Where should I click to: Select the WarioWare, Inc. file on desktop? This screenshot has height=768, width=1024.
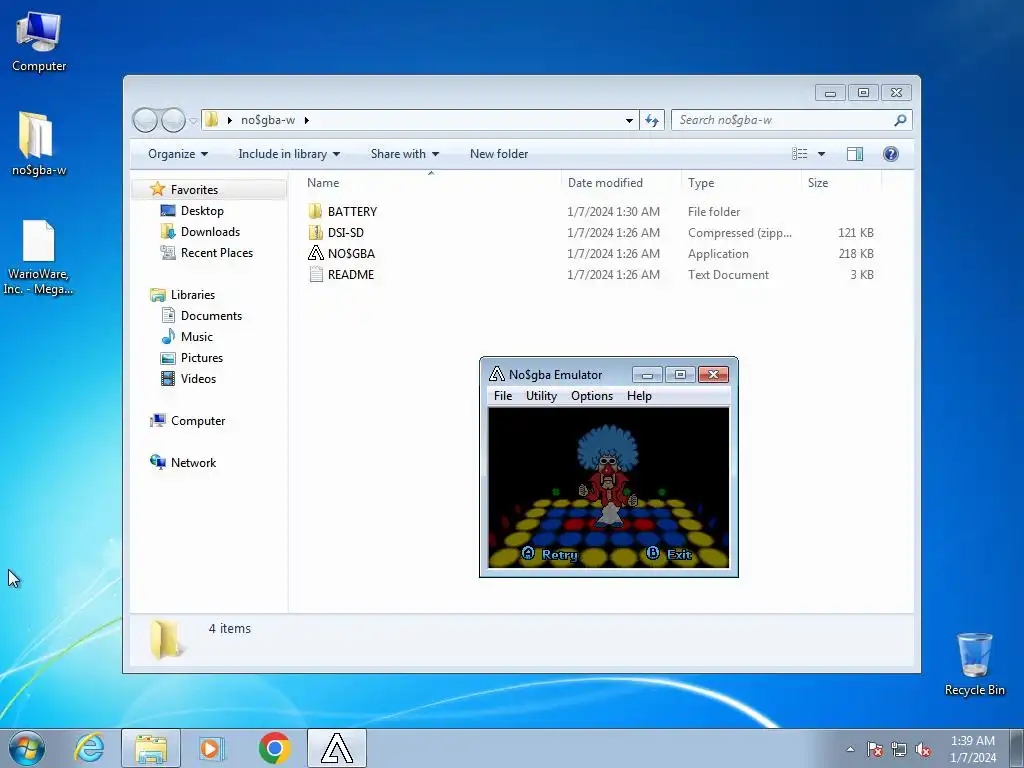(39, 257)
